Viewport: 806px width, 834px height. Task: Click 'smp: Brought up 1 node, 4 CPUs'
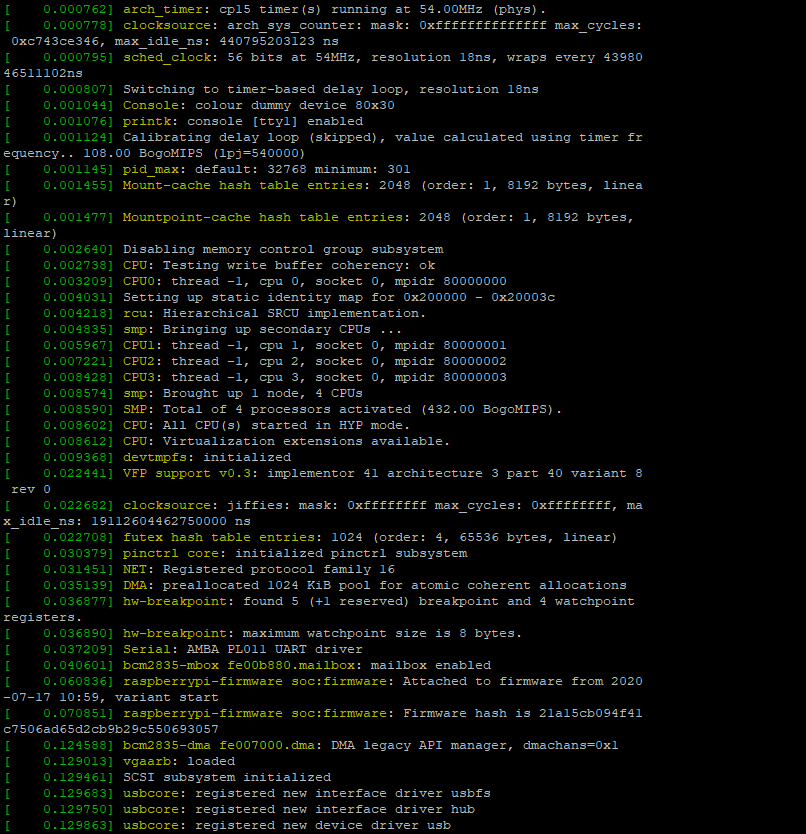243,393
